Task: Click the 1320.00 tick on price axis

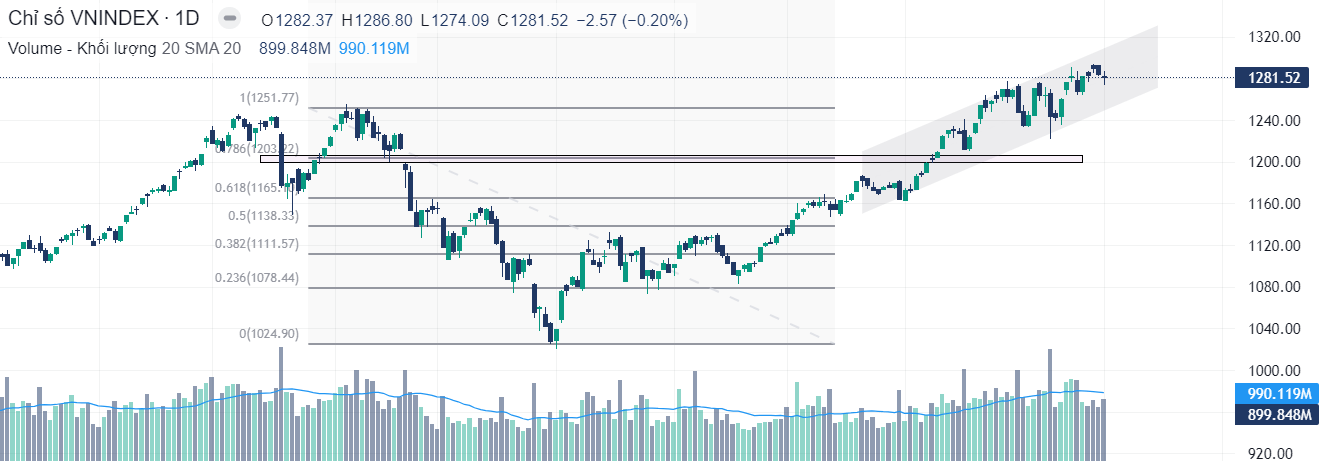Action: point(1272,37)
